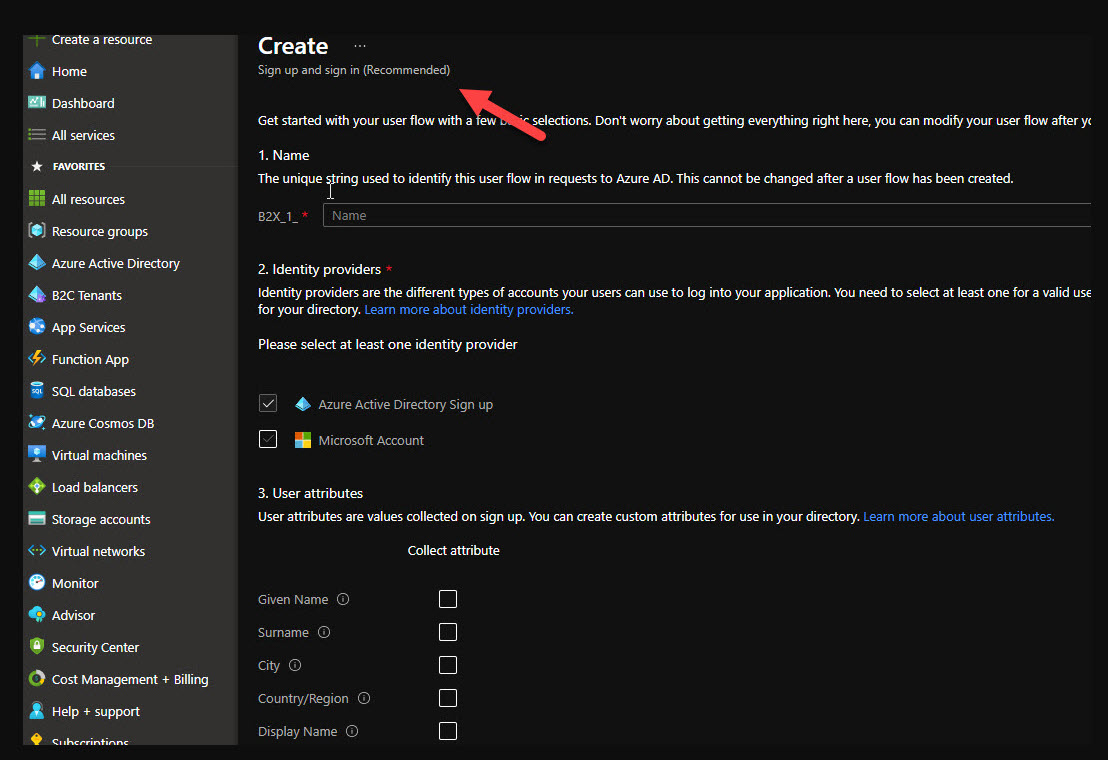
Task: Click the City info icon
Action: click(x=295, y=665)
